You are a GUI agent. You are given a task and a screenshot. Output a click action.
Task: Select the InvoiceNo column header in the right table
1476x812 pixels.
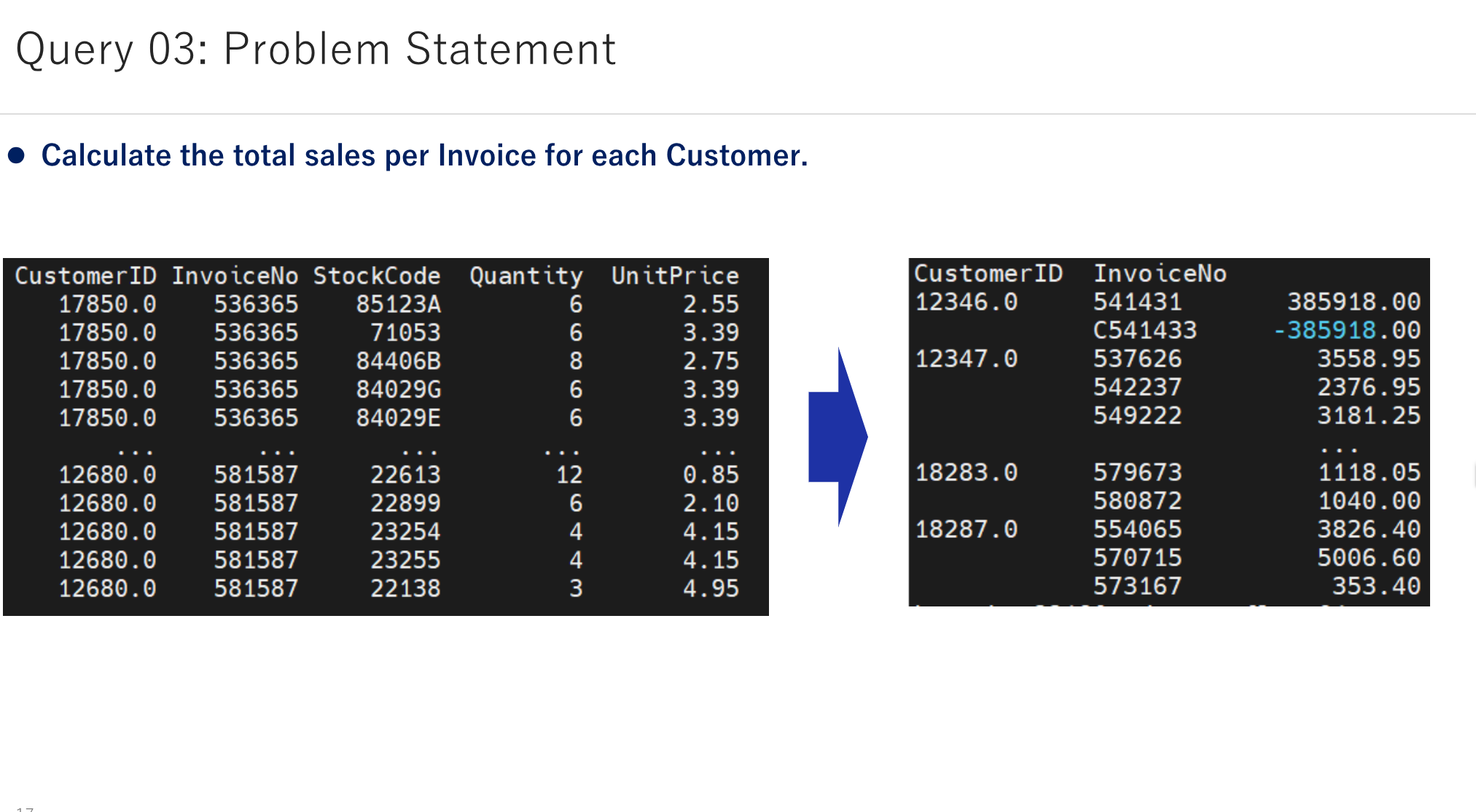click(1160, 273)
